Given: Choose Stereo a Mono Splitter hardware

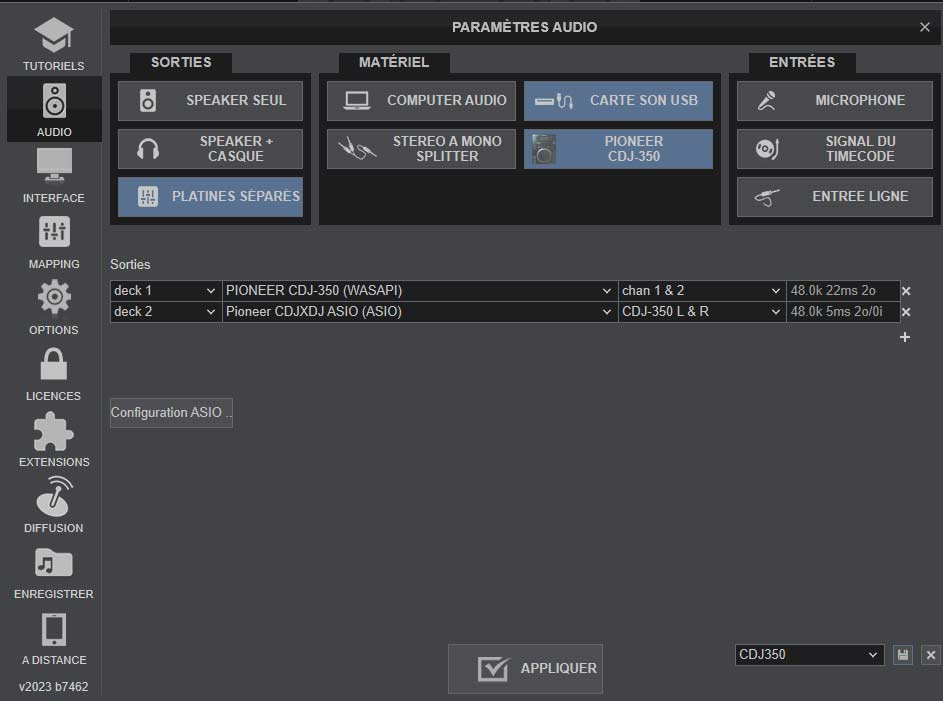Looking at the screenshot, I should coord(421,148).
